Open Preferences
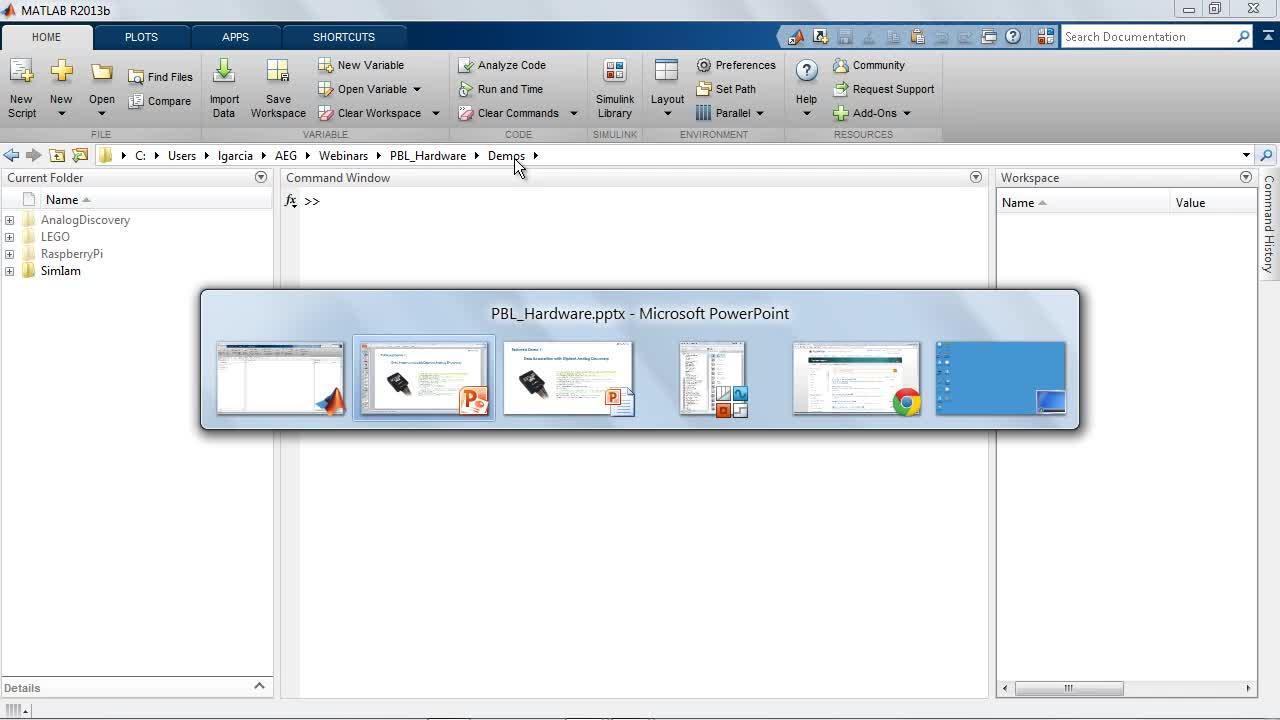The width and height of the screenshot is (1280, 720). pyautogui.click(x=736, y=65)
